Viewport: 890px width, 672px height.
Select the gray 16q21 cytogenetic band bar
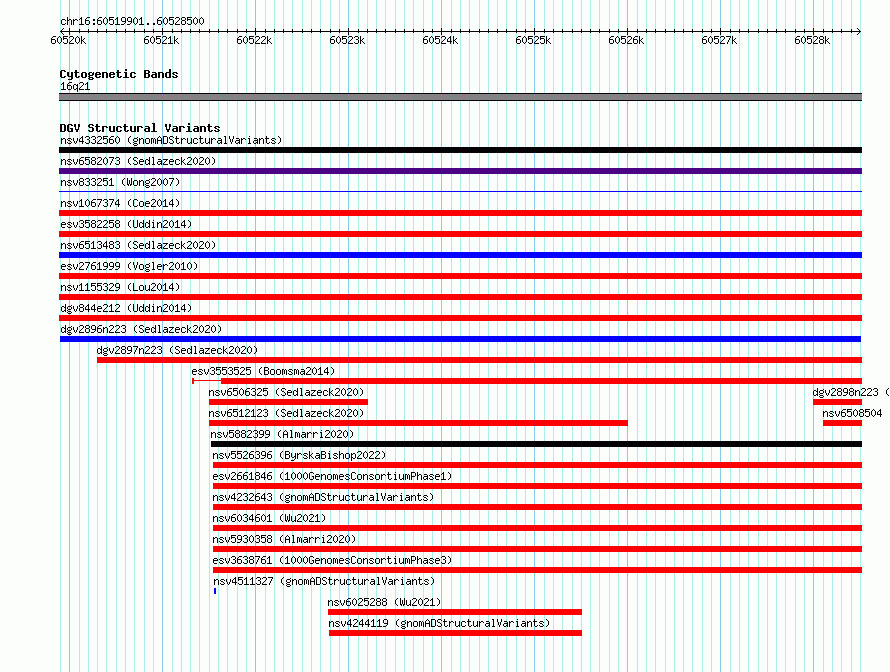[x=460, y=97]
